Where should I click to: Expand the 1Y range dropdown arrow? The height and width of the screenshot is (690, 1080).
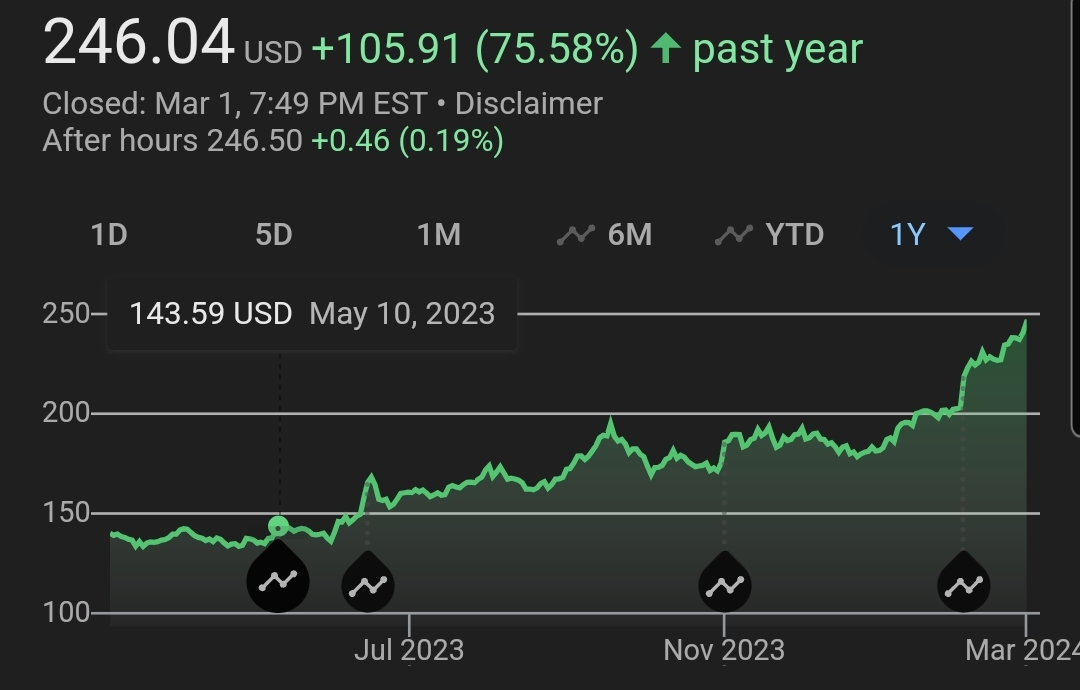[x=960, y=234]
